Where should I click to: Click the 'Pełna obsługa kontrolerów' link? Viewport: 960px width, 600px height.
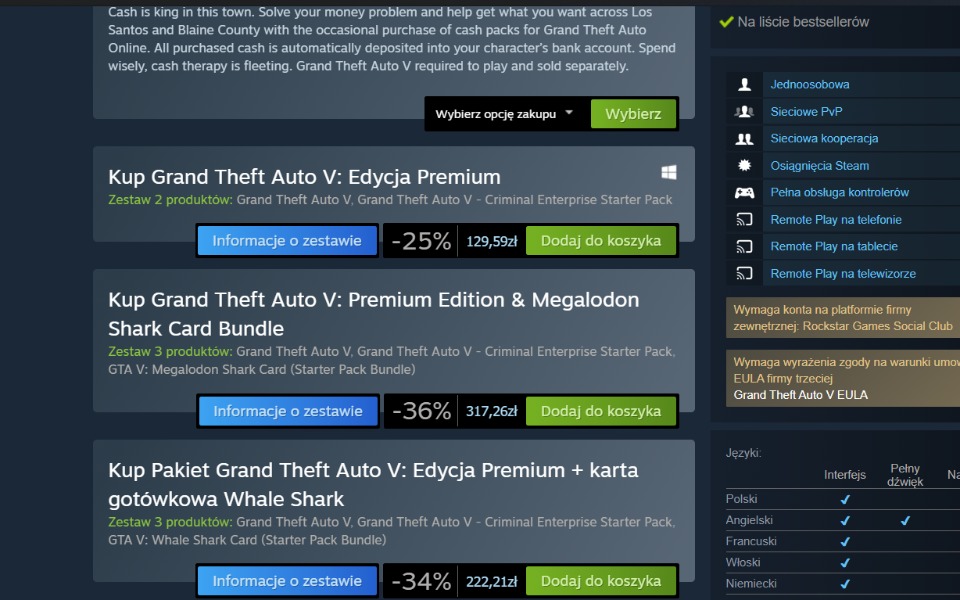click(x=839, y=193)
